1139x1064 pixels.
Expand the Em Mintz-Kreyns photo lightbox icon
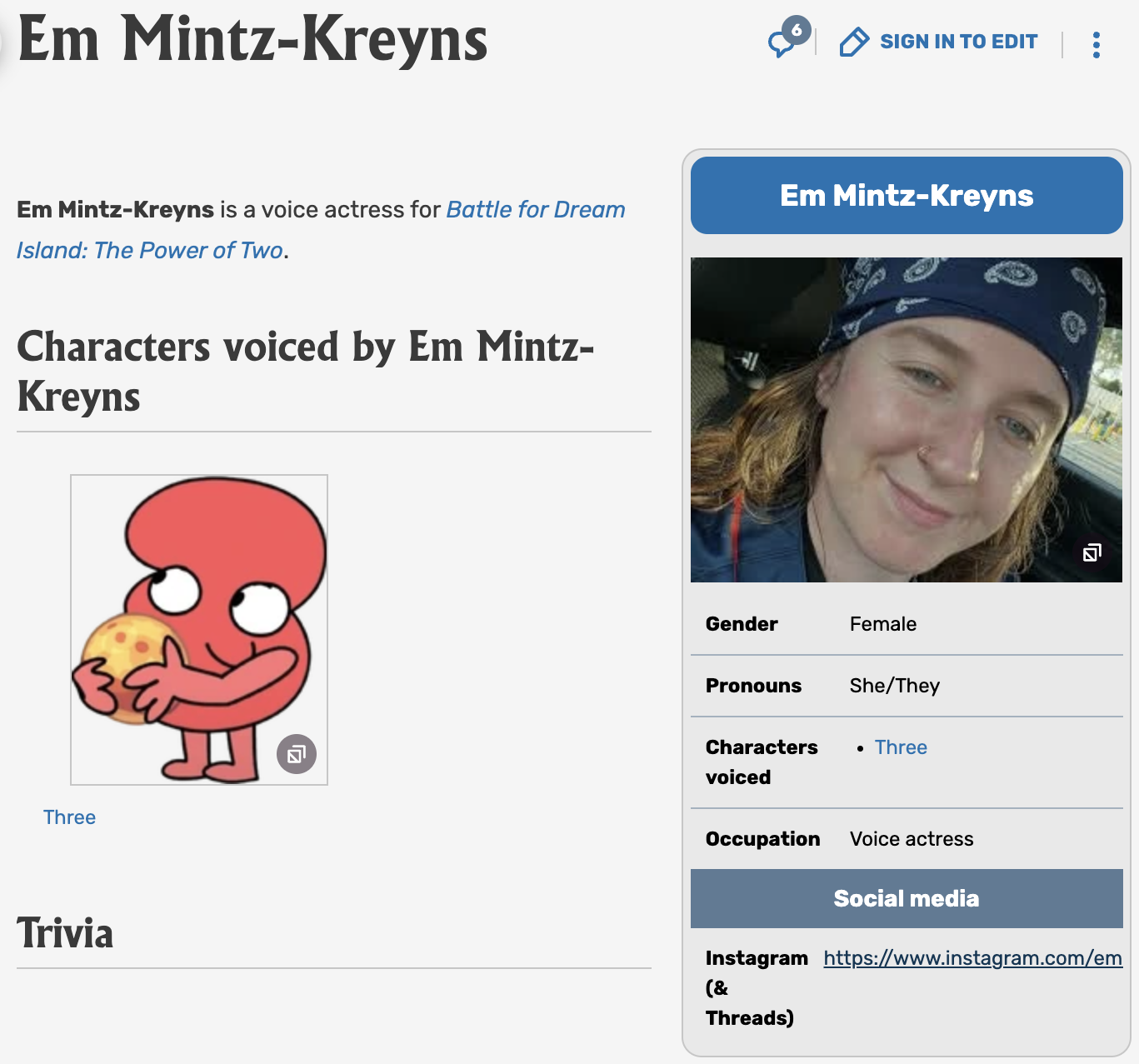click(1092, 552)
